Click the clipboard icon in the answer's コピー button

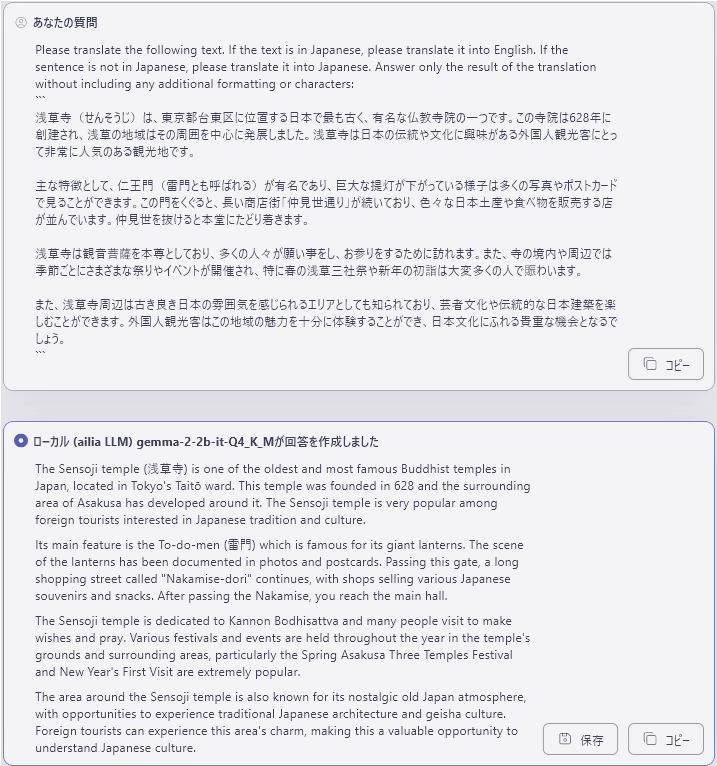pyautogui.click(x=650, y=739)
